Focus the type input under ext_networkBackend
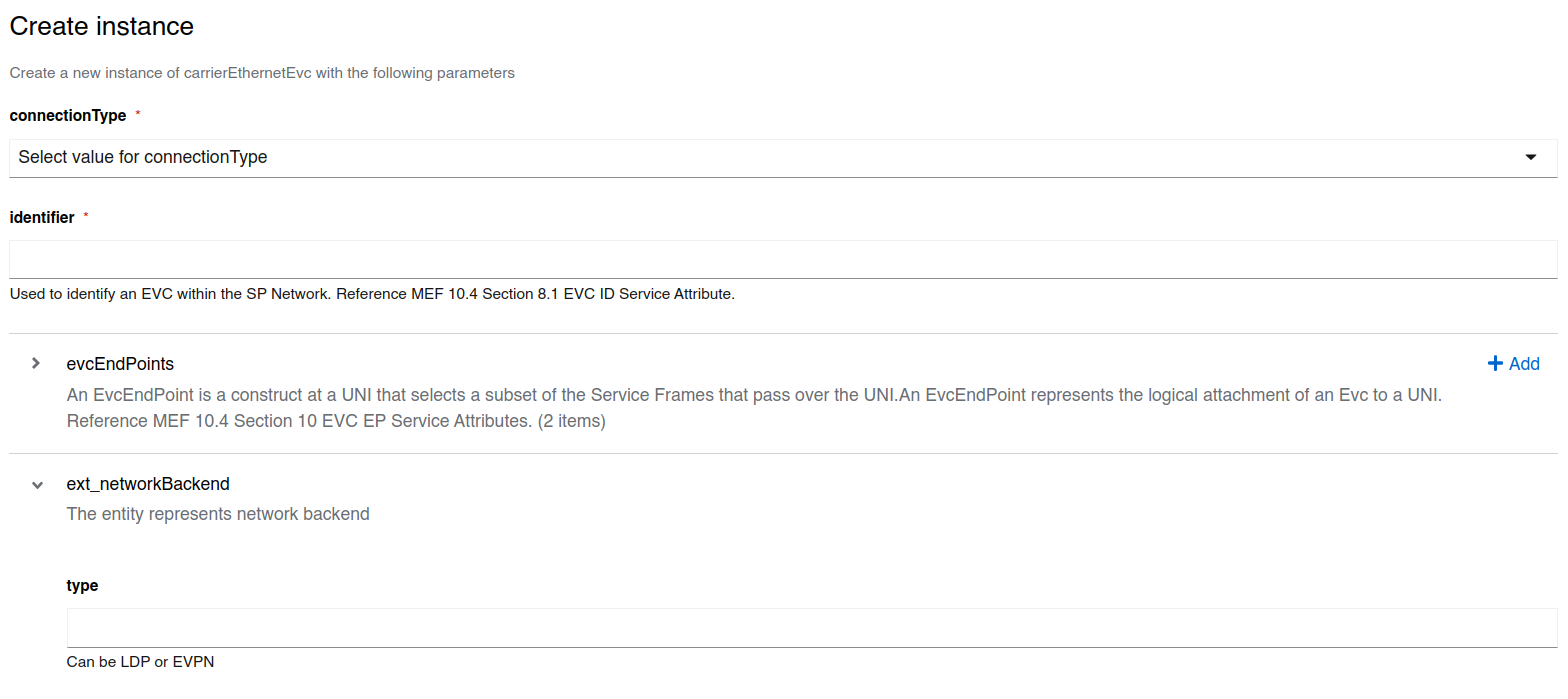This screenshot has height=699, width=1568. tap(700, 626)
